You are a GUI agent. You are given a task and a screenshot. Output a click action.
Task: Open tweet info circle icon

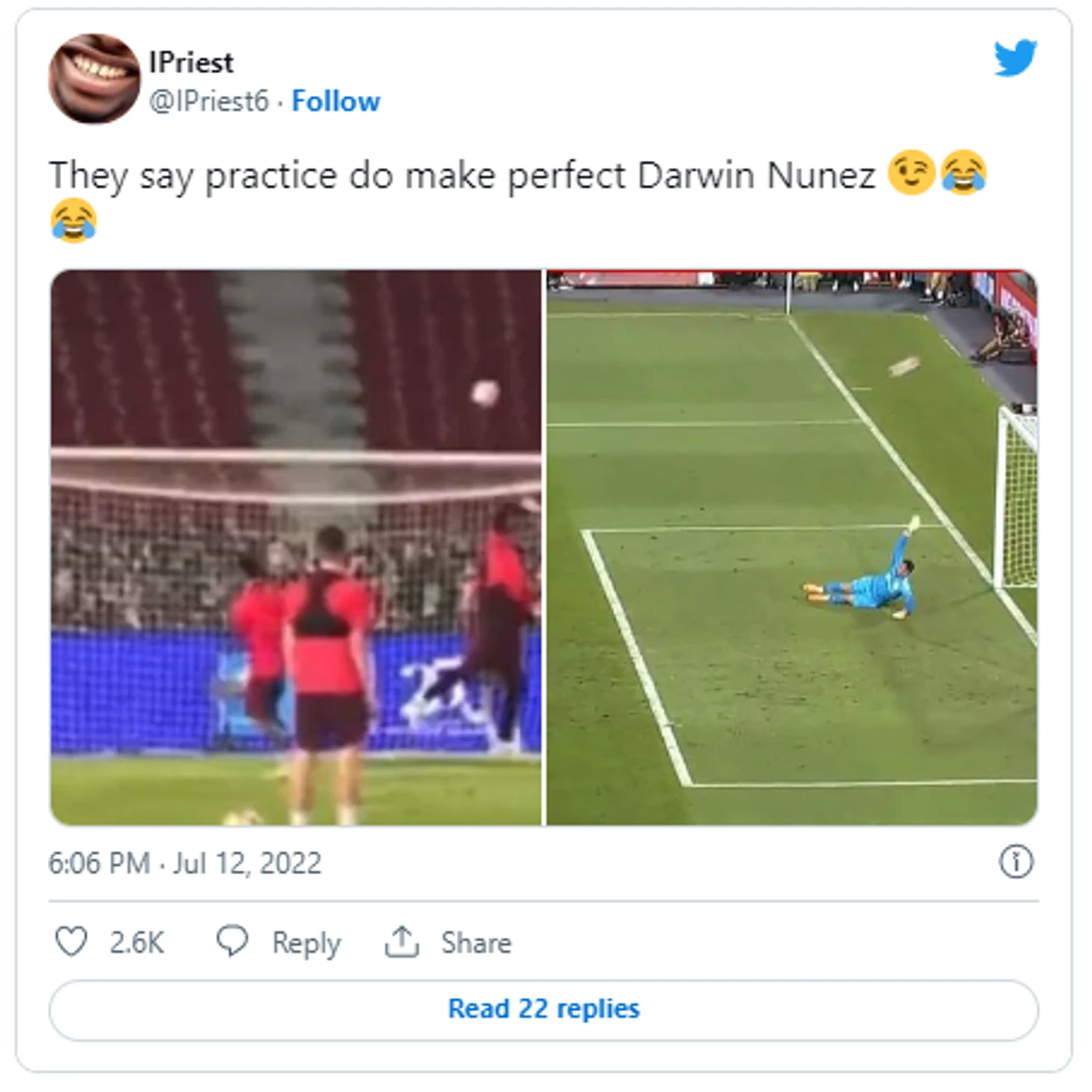tap(1016, 862)
